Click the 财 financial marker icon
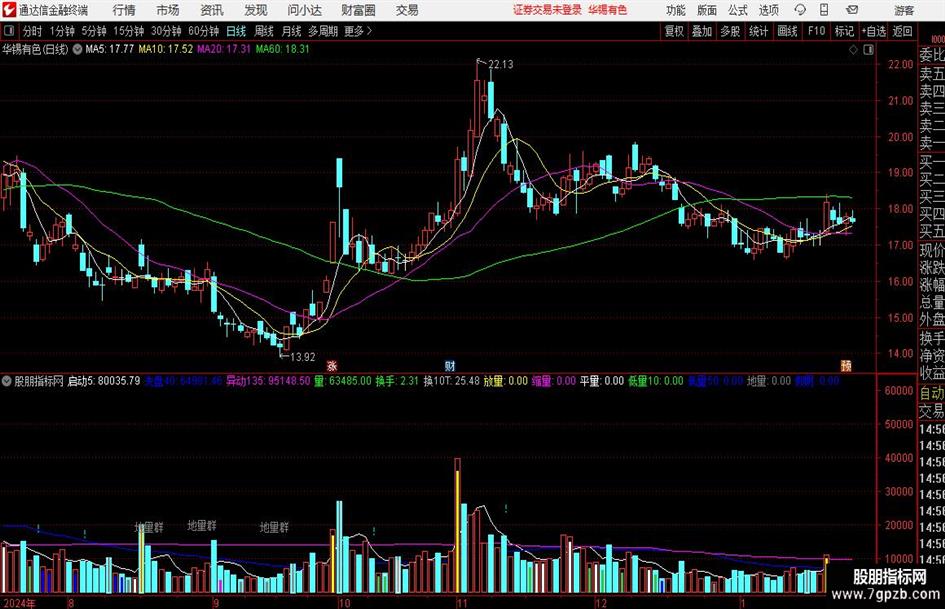This screenshot has height=609, width=945. 450,365
